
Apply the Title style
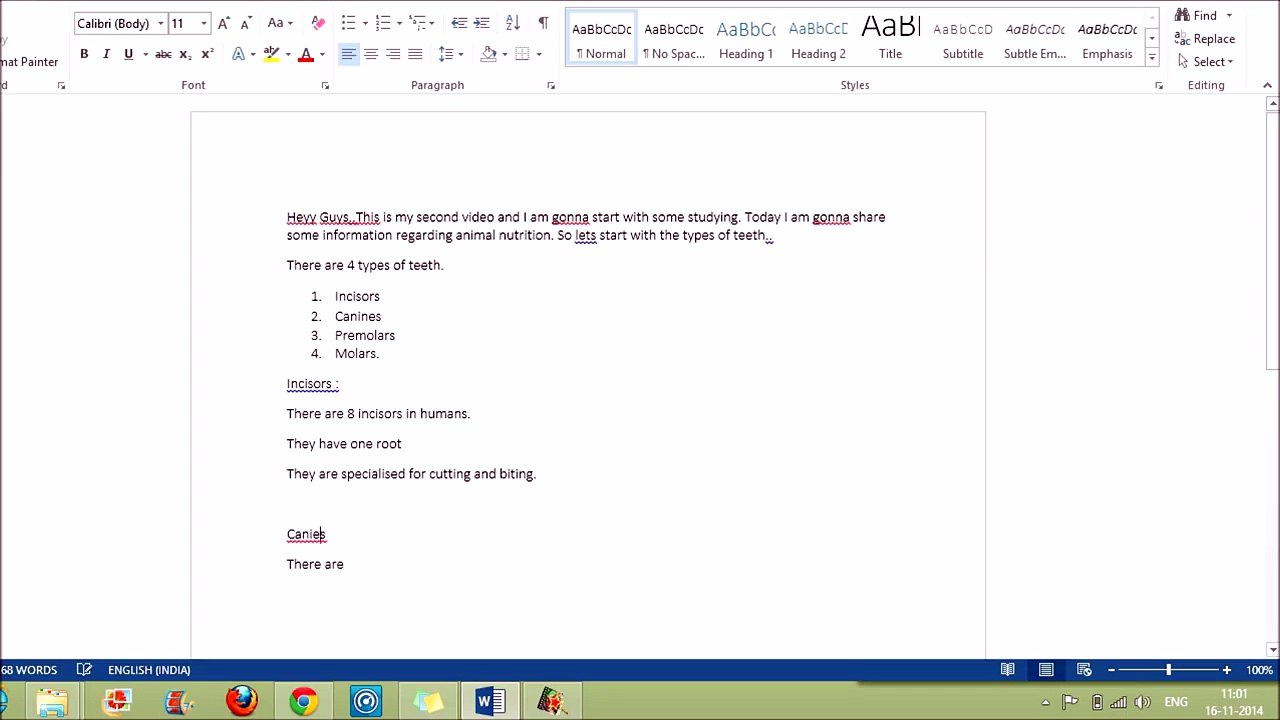pyautogui.click(x=890, y=39)
